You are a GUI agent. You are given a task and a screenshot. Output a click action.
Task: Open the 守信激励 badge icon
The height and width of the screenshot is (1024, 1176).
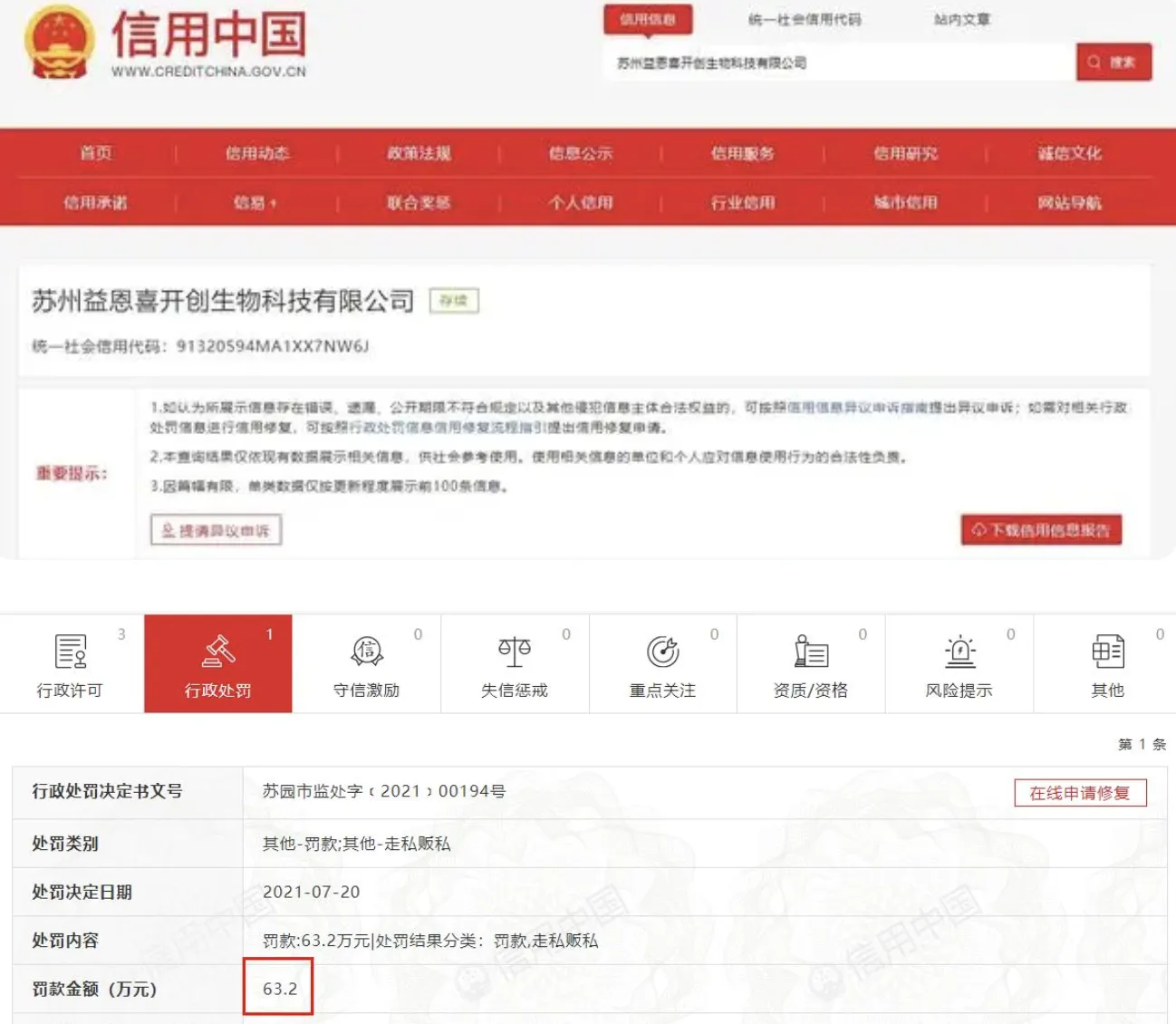pyautogui.click(x=367, y=651)
